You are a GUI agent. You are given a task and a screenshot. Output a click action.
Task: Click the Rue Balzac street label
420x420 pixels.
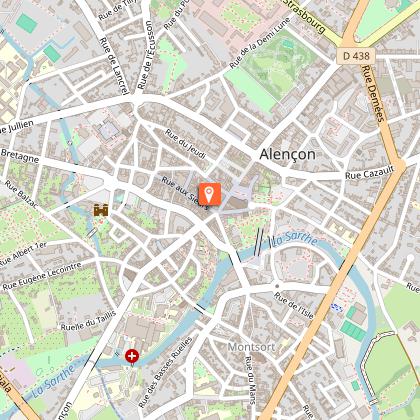click(x=21, y=194)
